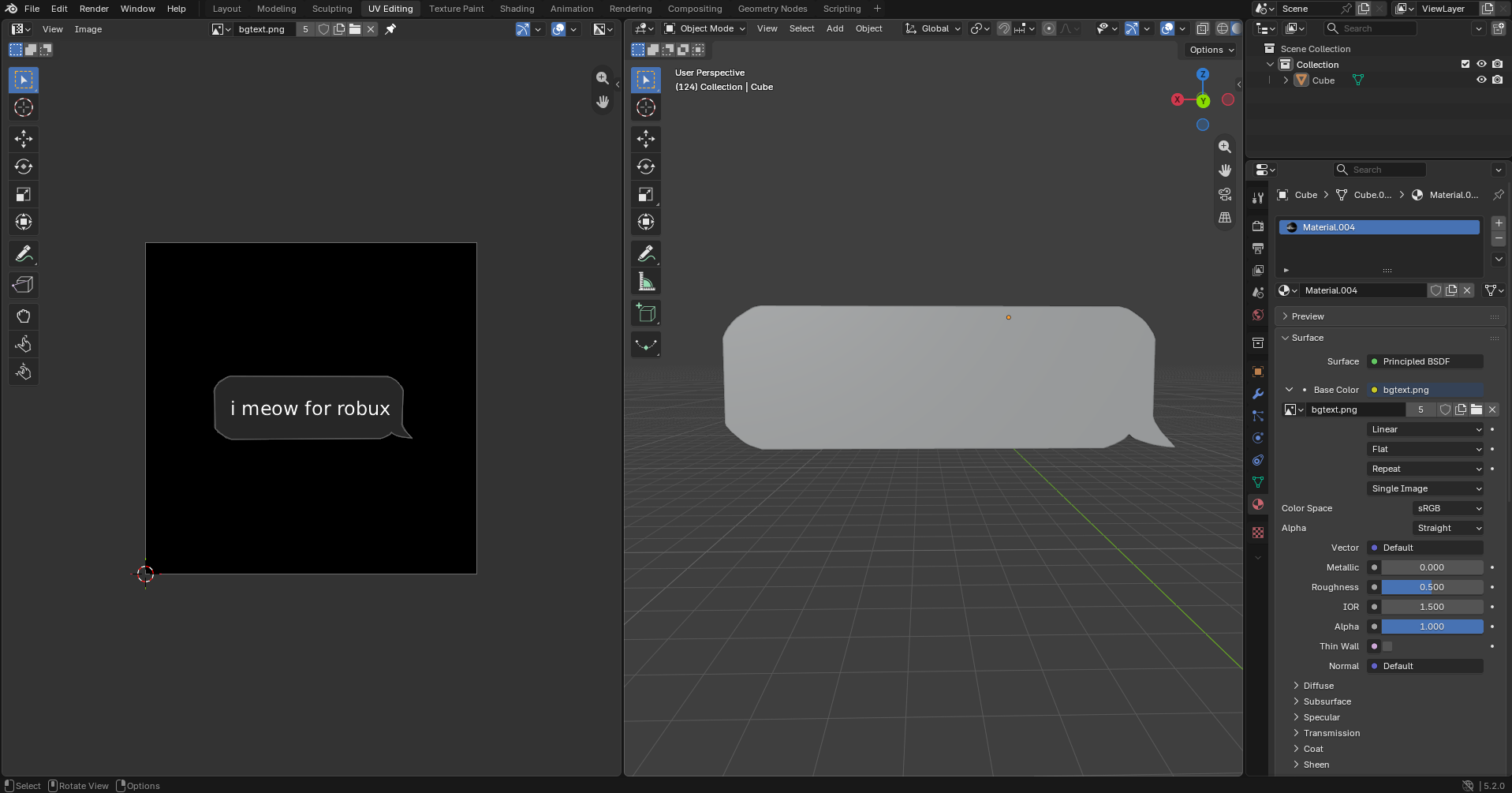Choose the Scale tool in 3D viewport

point(646,194)
